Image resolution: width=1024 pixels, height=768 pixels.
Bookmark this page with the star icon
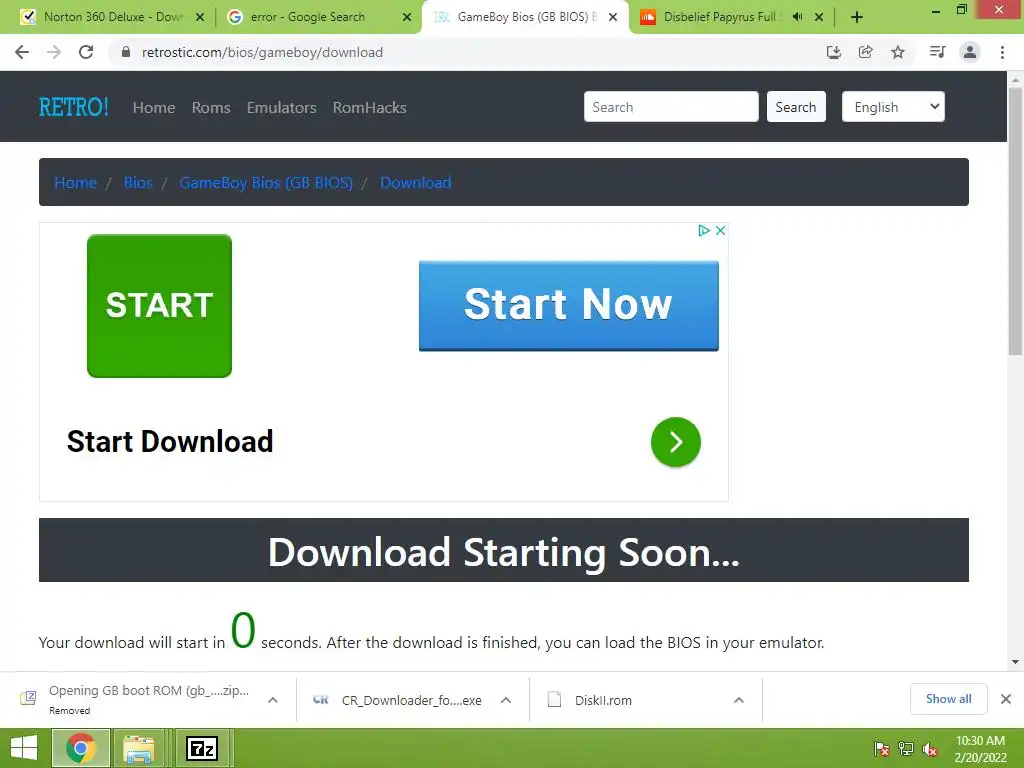click(x=898, y=52)
